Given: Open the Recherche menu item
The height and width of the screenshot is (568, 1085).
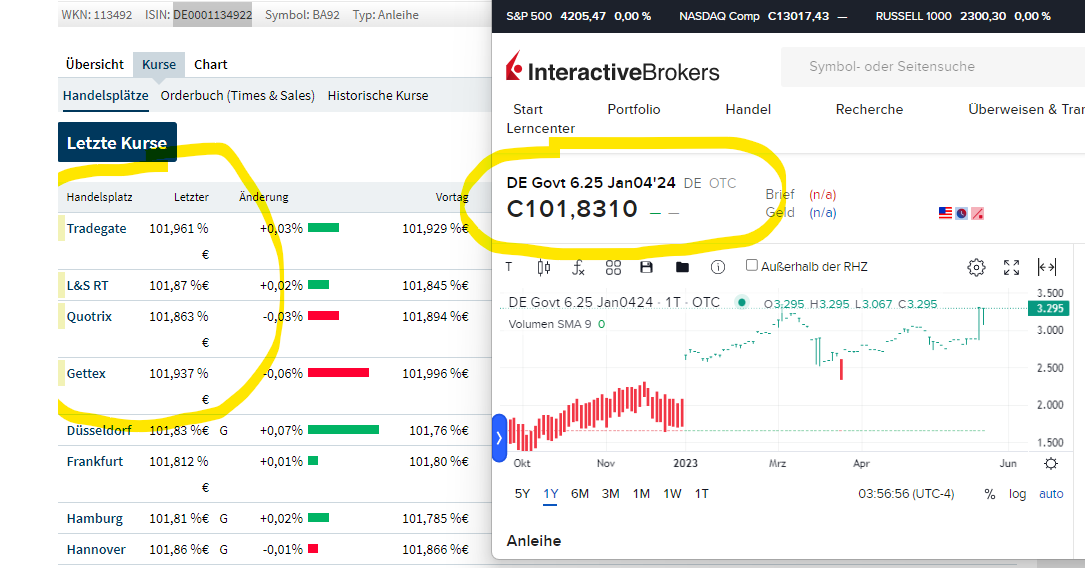Looking at the screenshot, I should [869, 109].
